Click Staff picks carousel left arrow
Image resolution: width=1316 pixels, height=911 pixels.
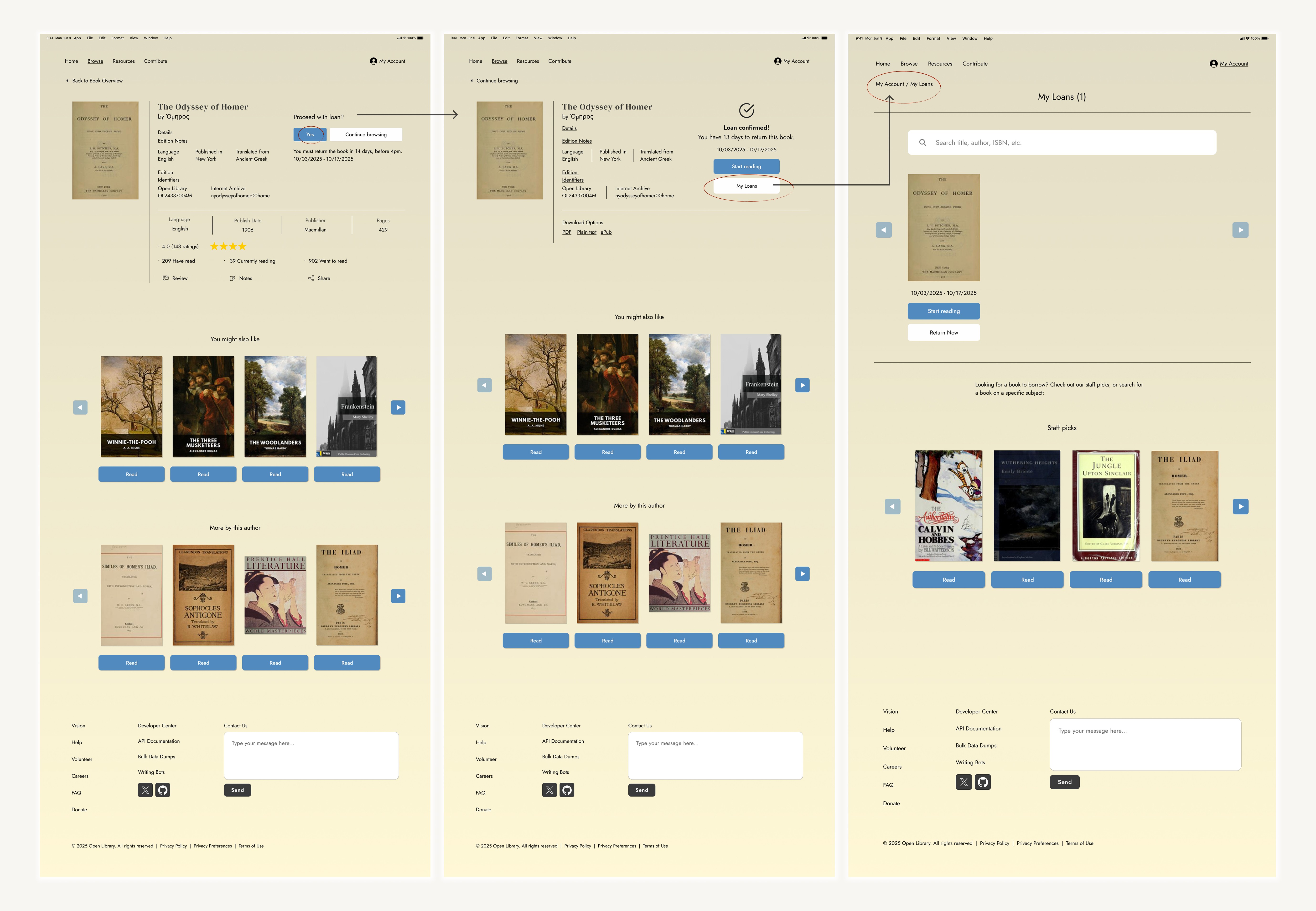892,506
